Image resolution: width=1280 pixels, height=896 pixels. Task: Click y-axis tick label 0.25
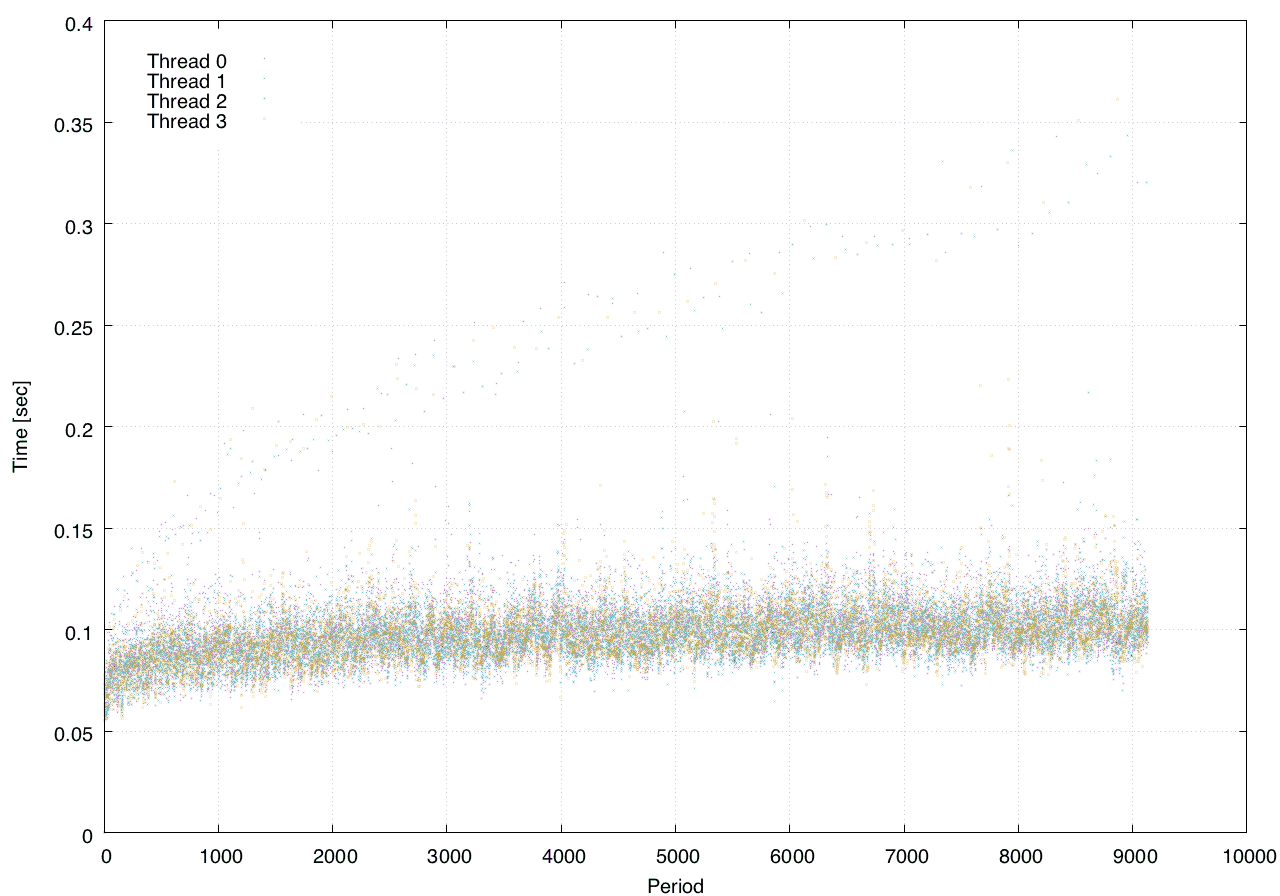click(x=75, y=326)
